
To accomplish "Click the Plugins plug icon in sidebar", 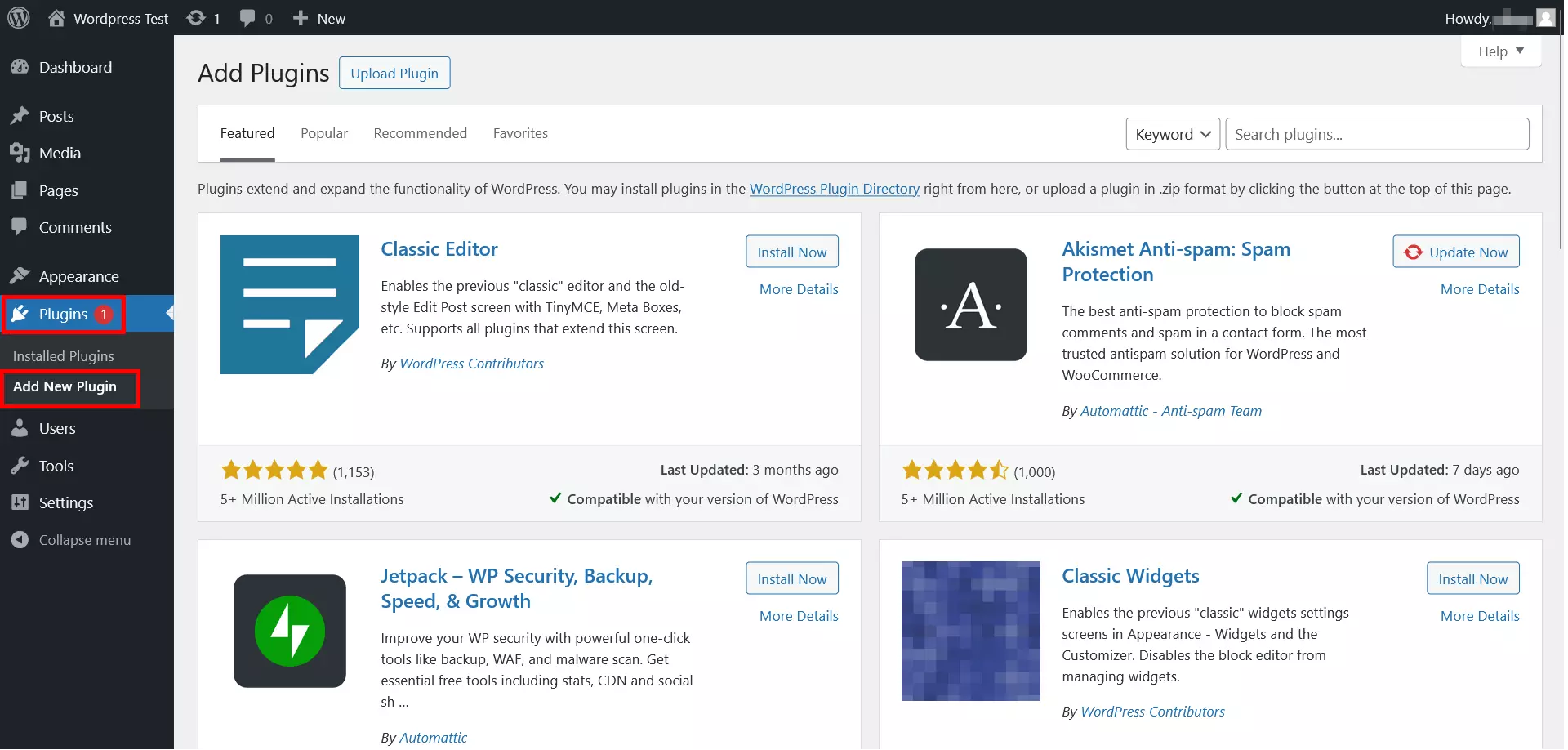I will [20, 314].
